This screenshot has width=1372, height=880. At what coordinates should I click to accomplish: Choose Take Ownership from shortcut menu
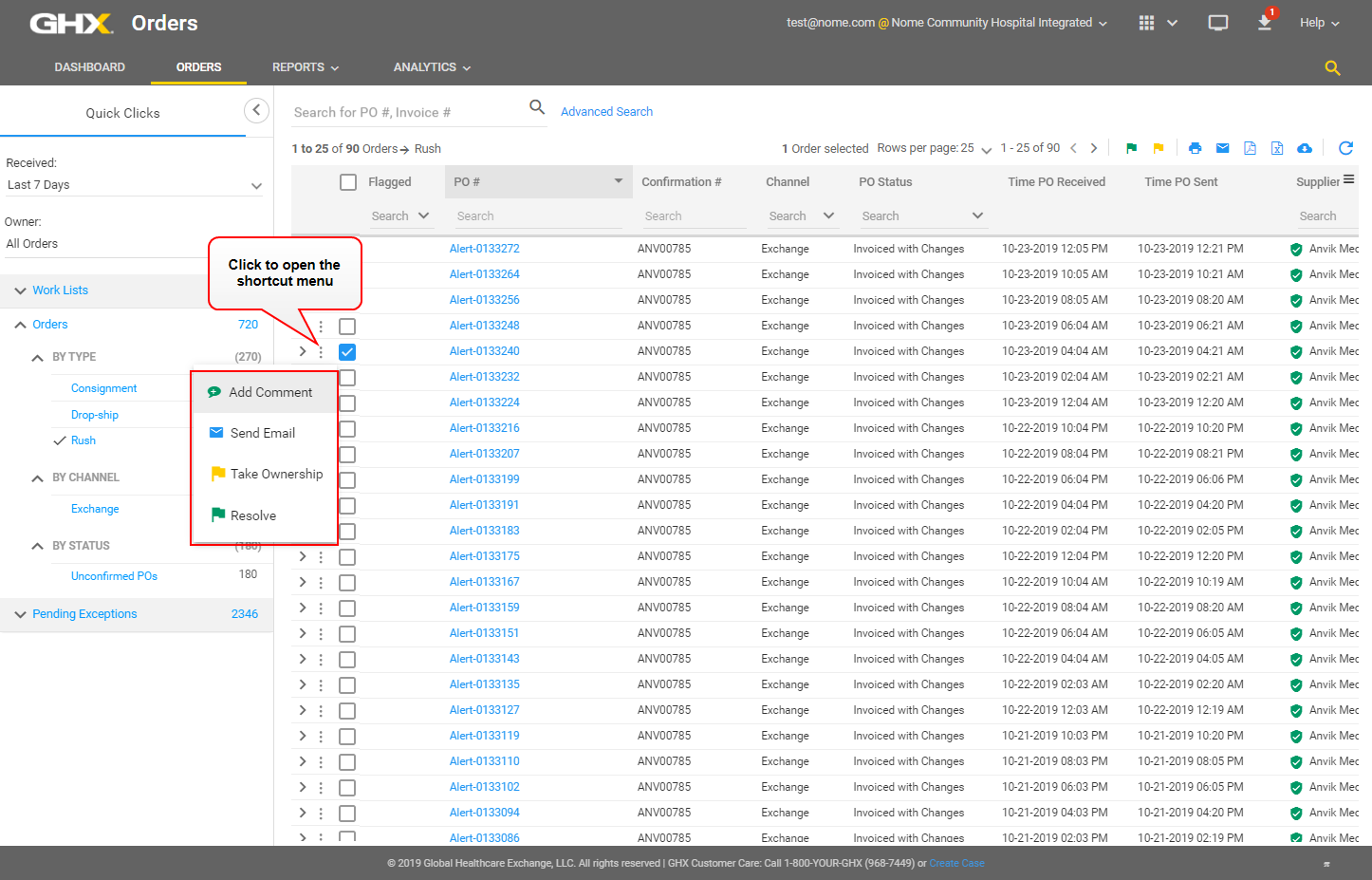tap(276, 474)
